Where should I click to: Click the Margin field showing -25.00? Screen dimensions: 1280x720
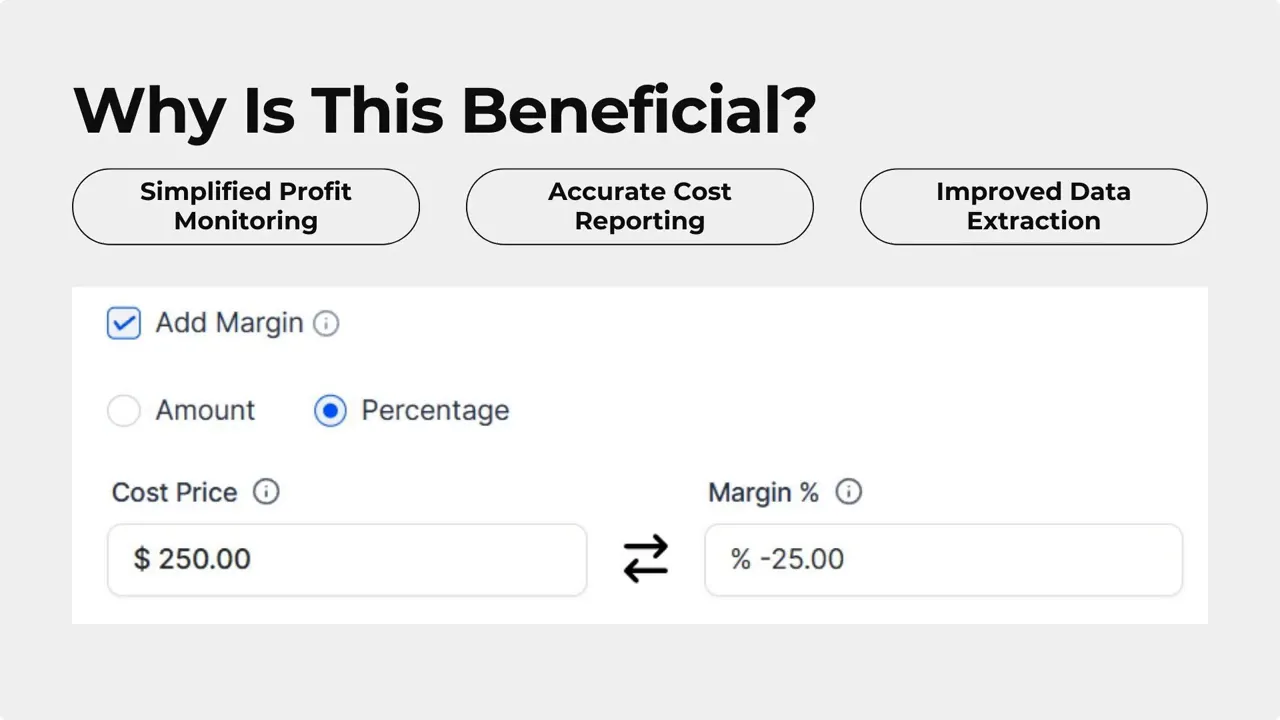point(943,559)
